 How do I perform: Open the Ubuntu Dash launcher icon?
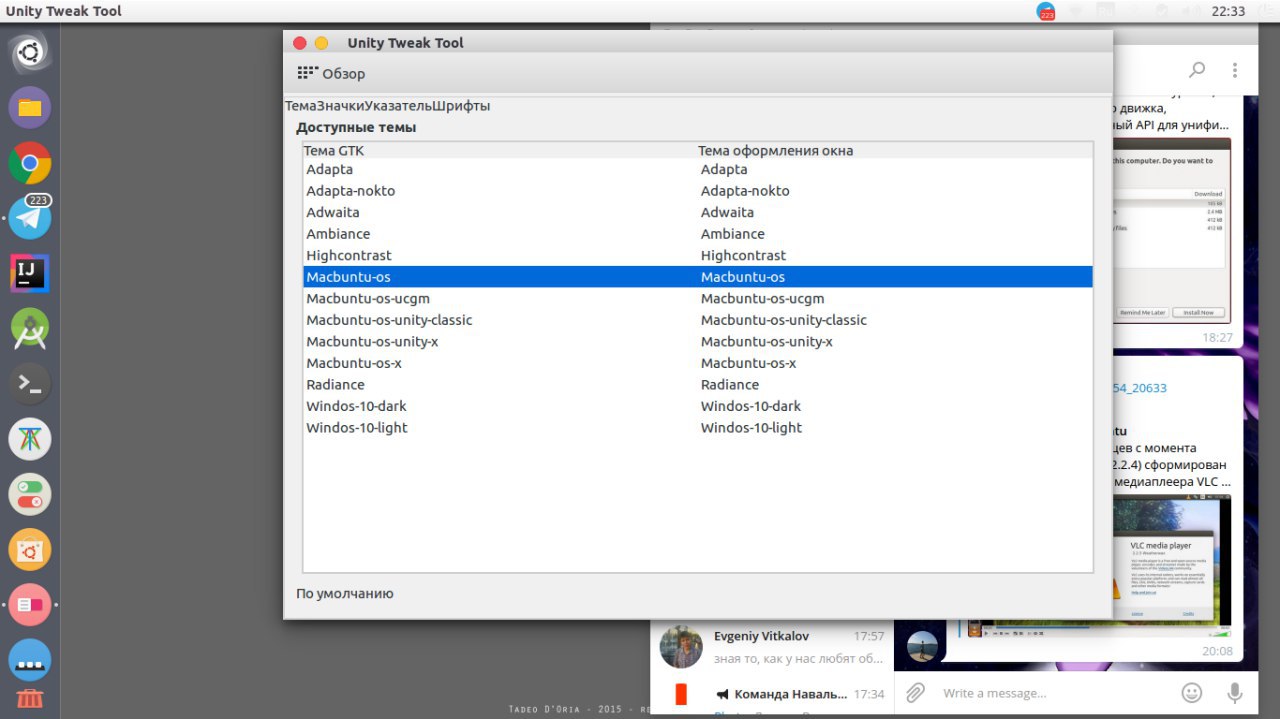[x=30, y=52]
